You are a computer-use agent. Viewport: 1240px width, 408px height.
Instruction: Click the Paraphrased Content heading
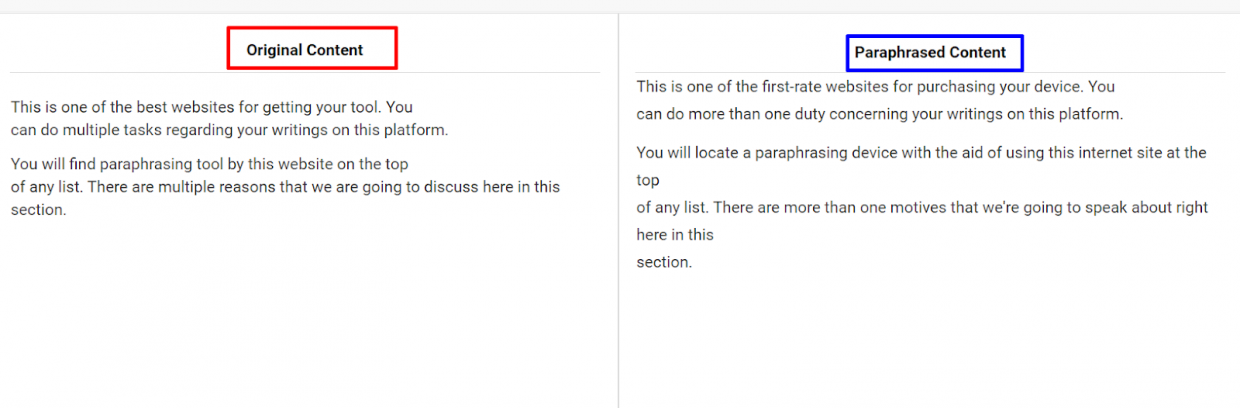[930, 52]
